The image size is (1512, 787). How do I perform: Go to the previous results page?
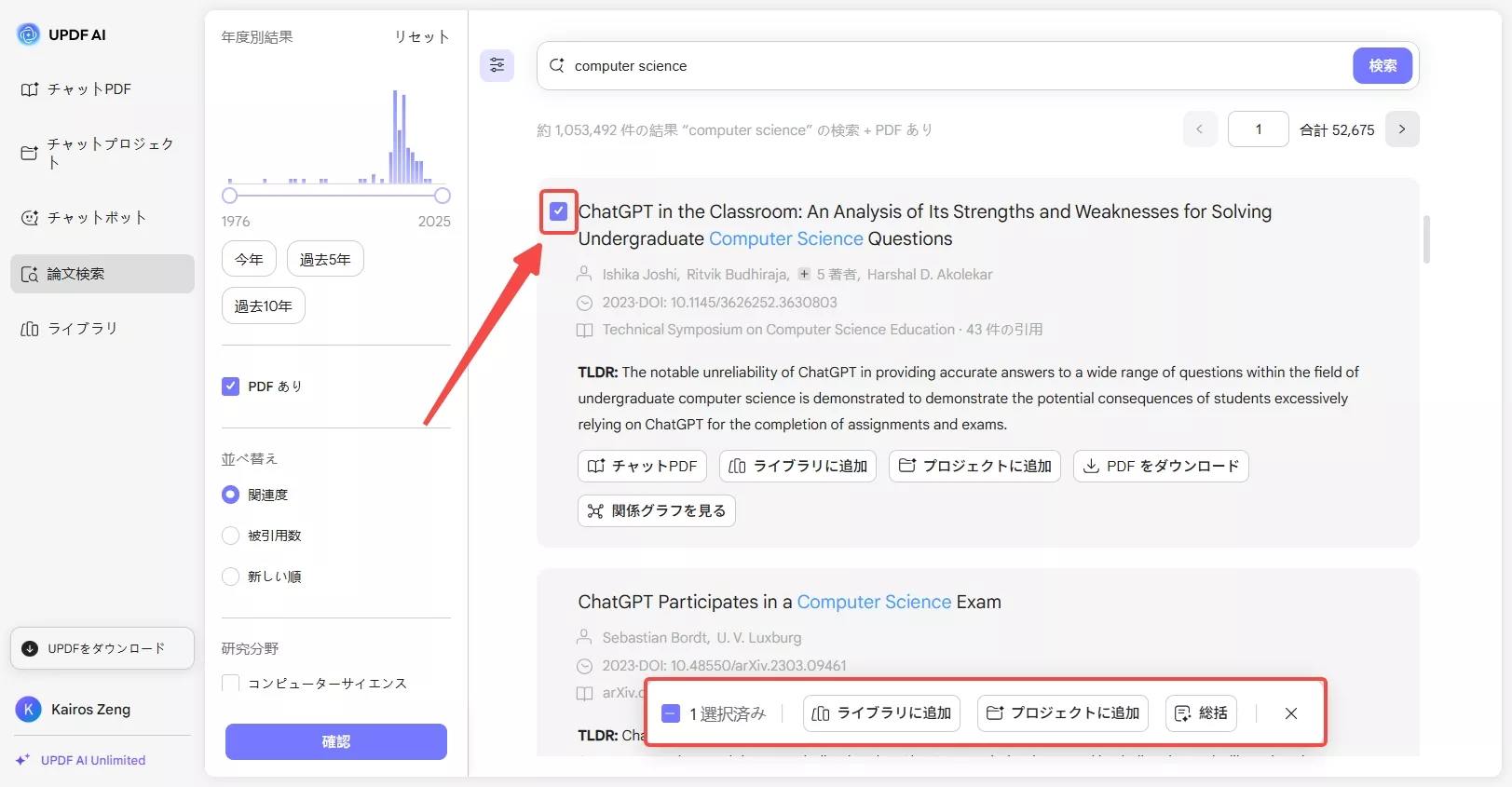click(x=1200, y=129)
